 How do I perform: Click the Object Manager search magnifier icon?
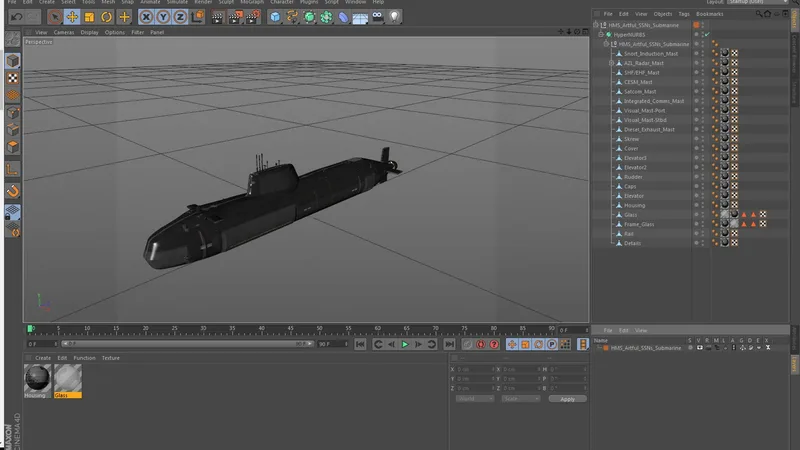coord(759,14)
